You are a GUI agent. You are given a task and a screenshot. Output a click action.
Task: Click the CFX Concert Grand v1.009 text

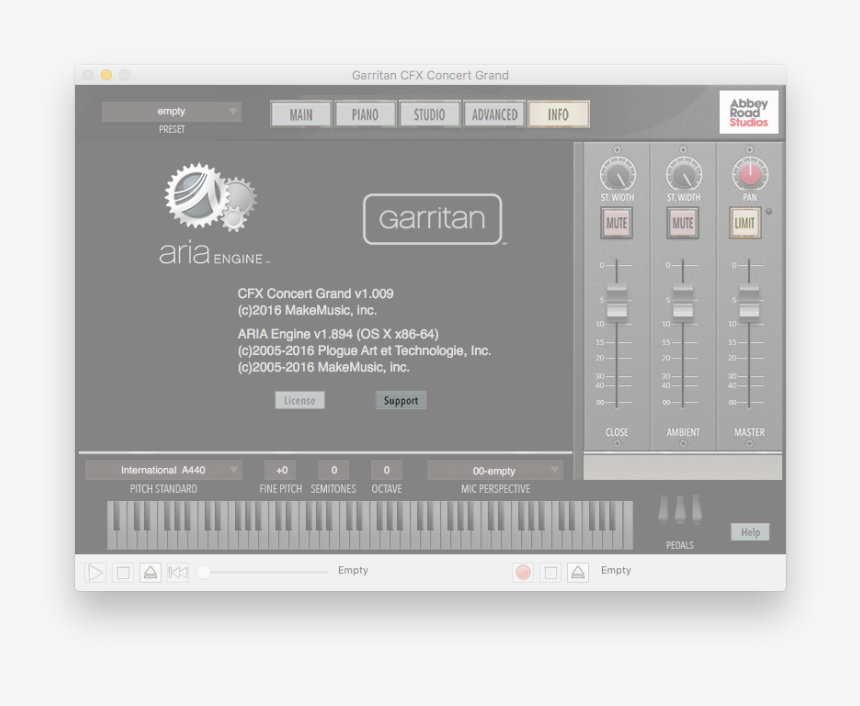pos(315,293)
